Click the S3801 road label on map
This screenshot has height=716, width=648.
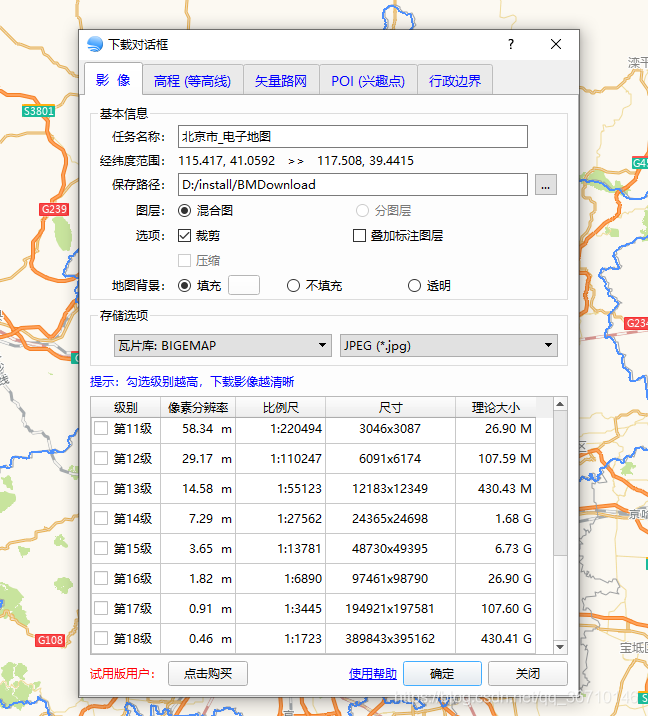[38, 111]
